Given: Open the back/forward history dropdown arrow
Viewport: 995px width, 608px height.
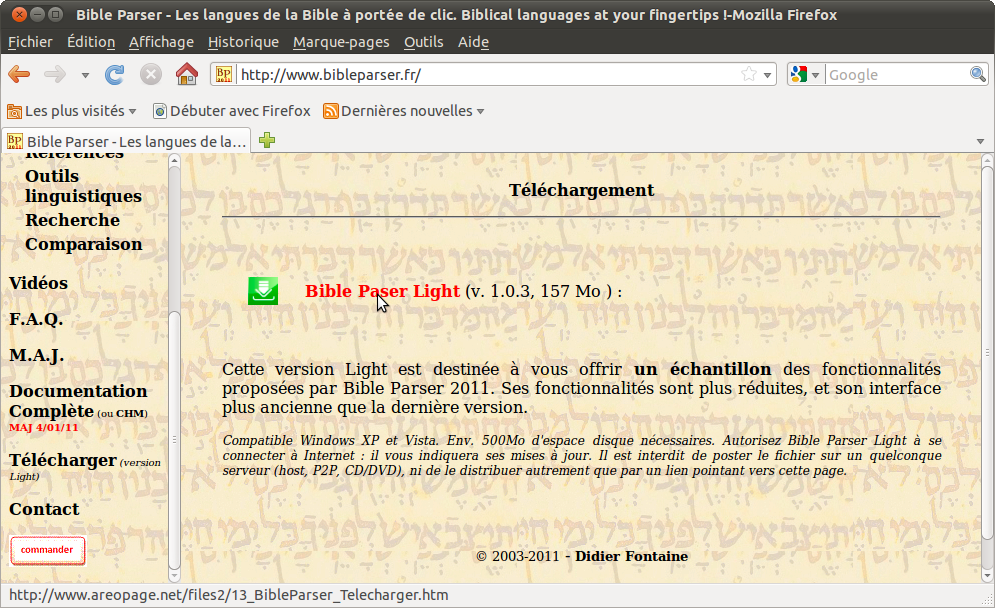Looking at the screenshot, I should (85, 76).
